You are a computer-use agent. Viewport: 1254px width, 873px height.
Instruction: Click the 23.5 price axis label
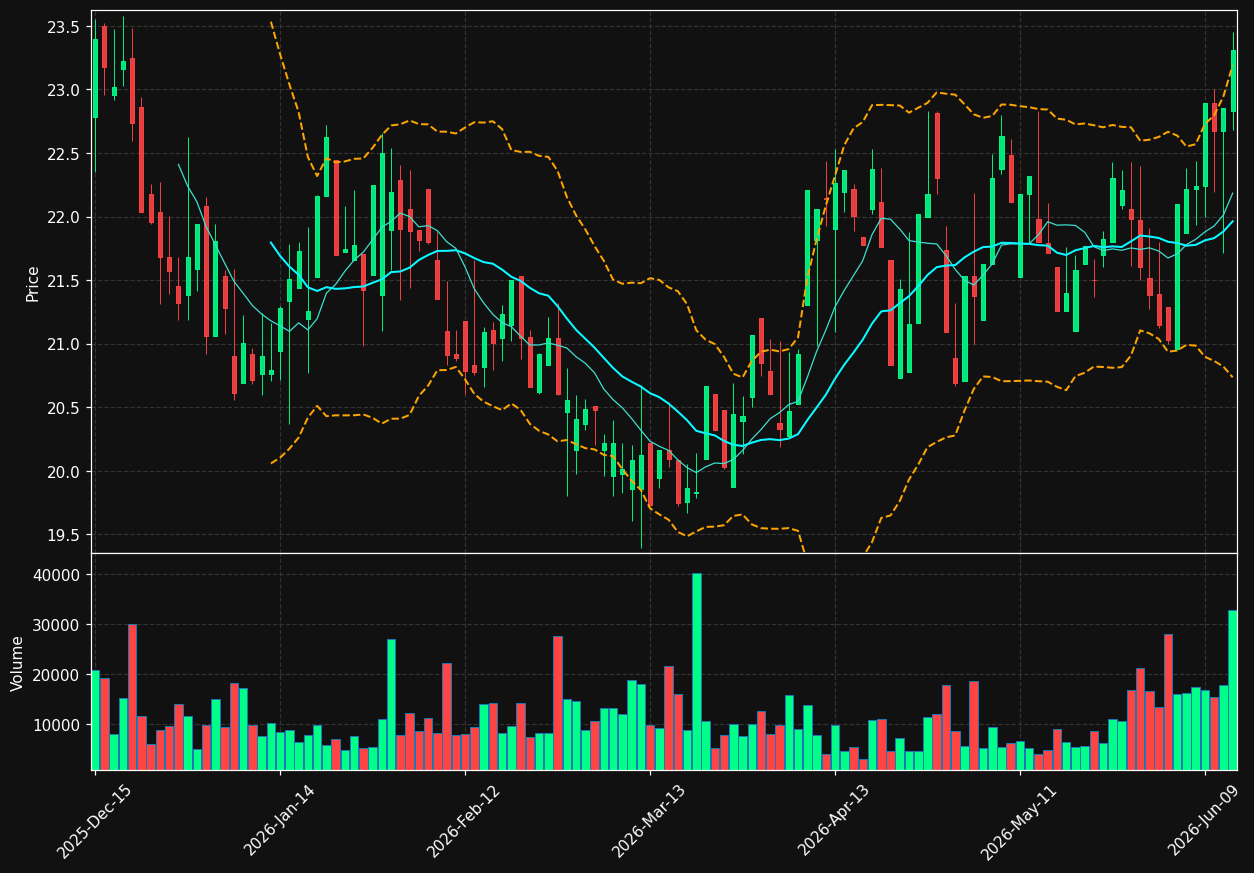63,27
